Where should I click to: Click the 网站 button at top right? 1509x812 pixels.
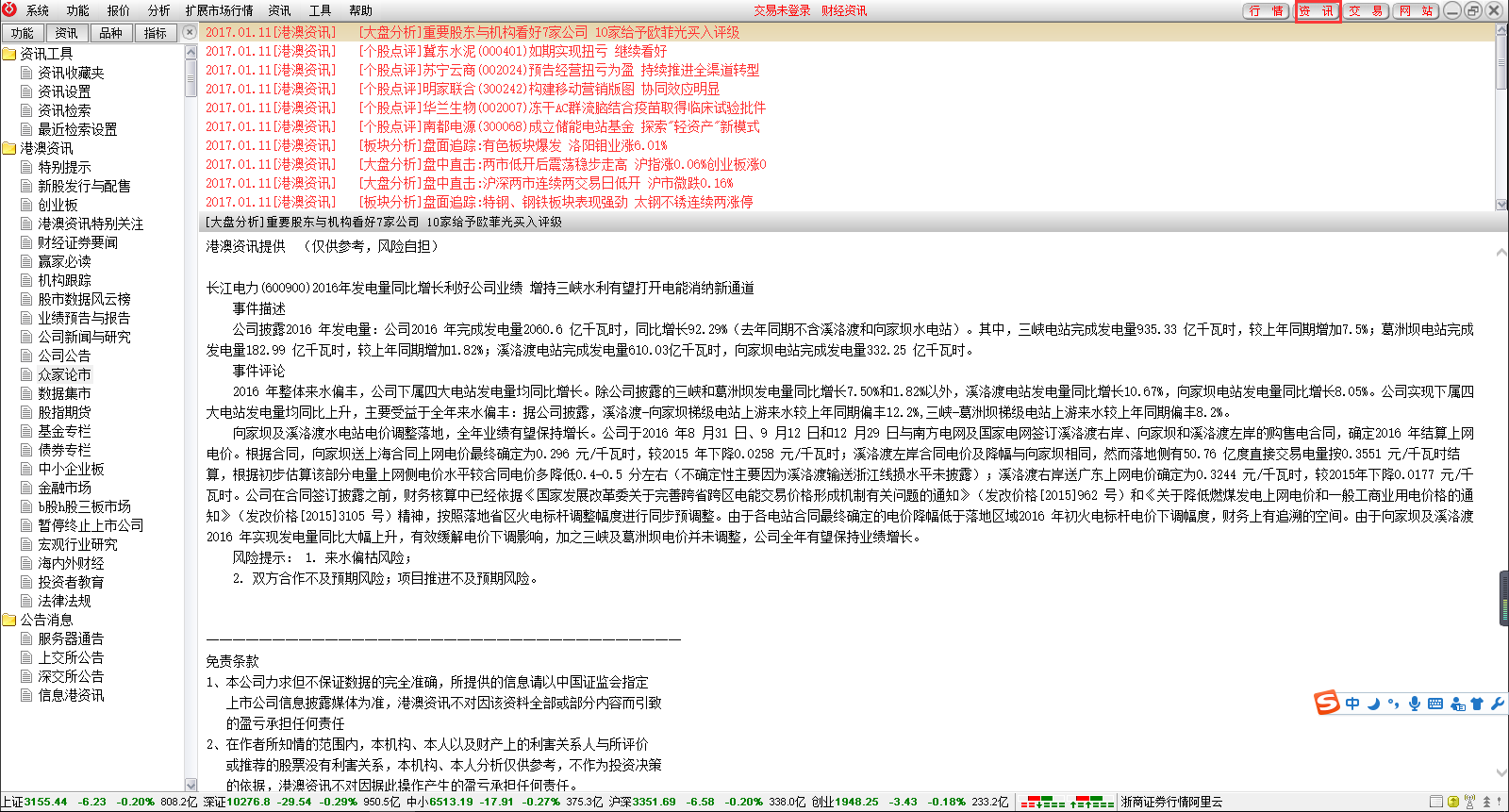click(x=1416, y=10)
